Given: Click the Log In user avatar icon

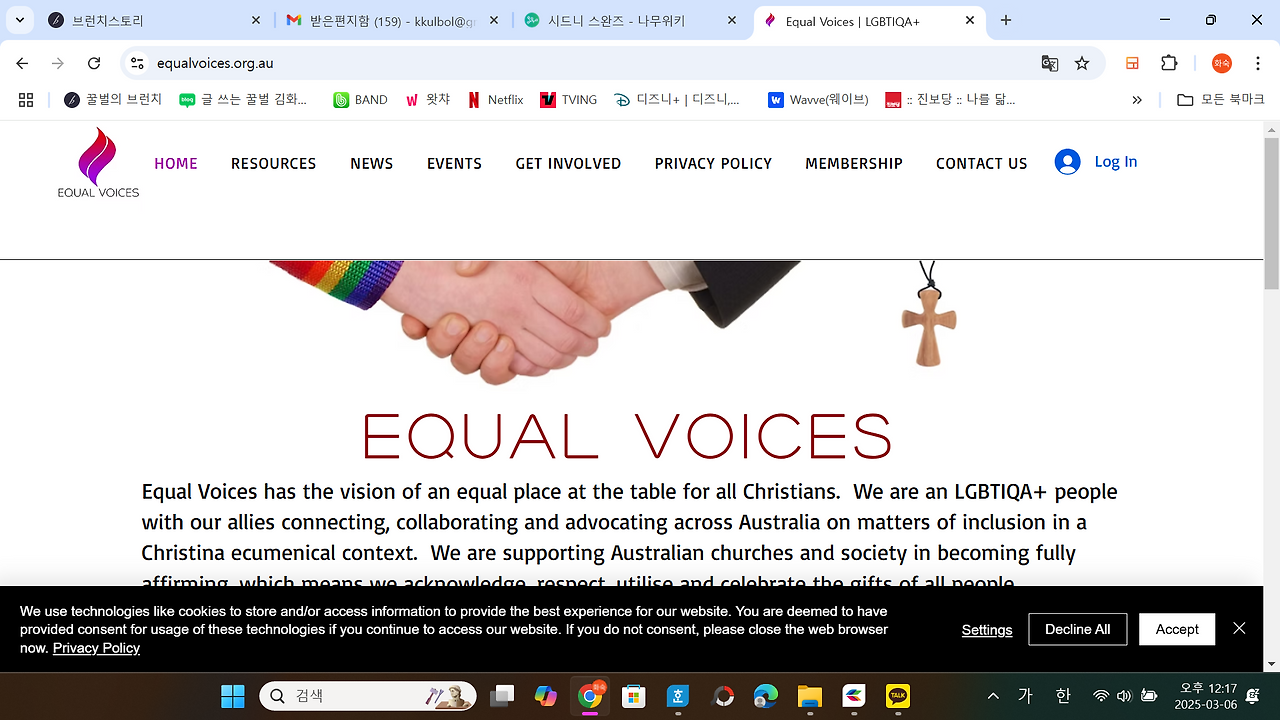Looking at the screenshot, I should pos(1067,162).
